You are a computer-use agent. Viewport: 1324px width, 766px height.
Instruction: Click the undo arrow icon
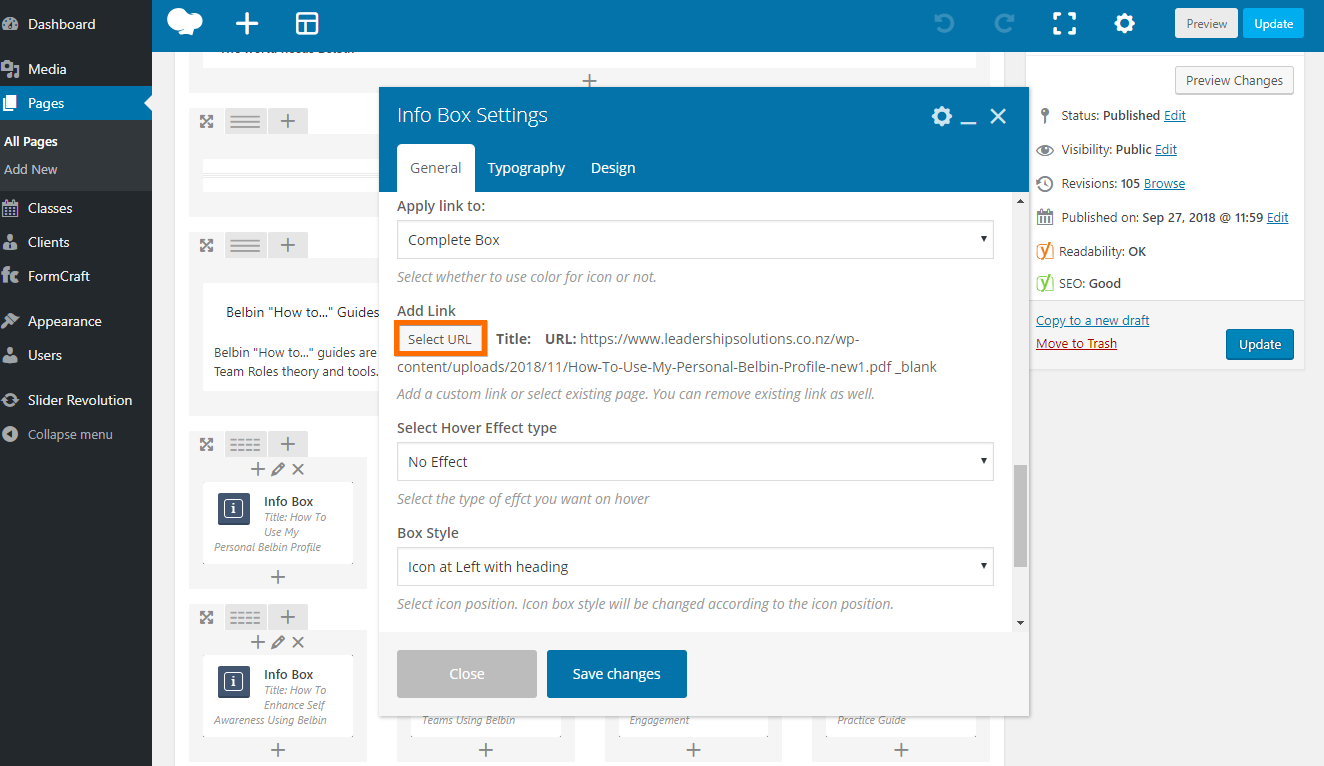(944, 24)
